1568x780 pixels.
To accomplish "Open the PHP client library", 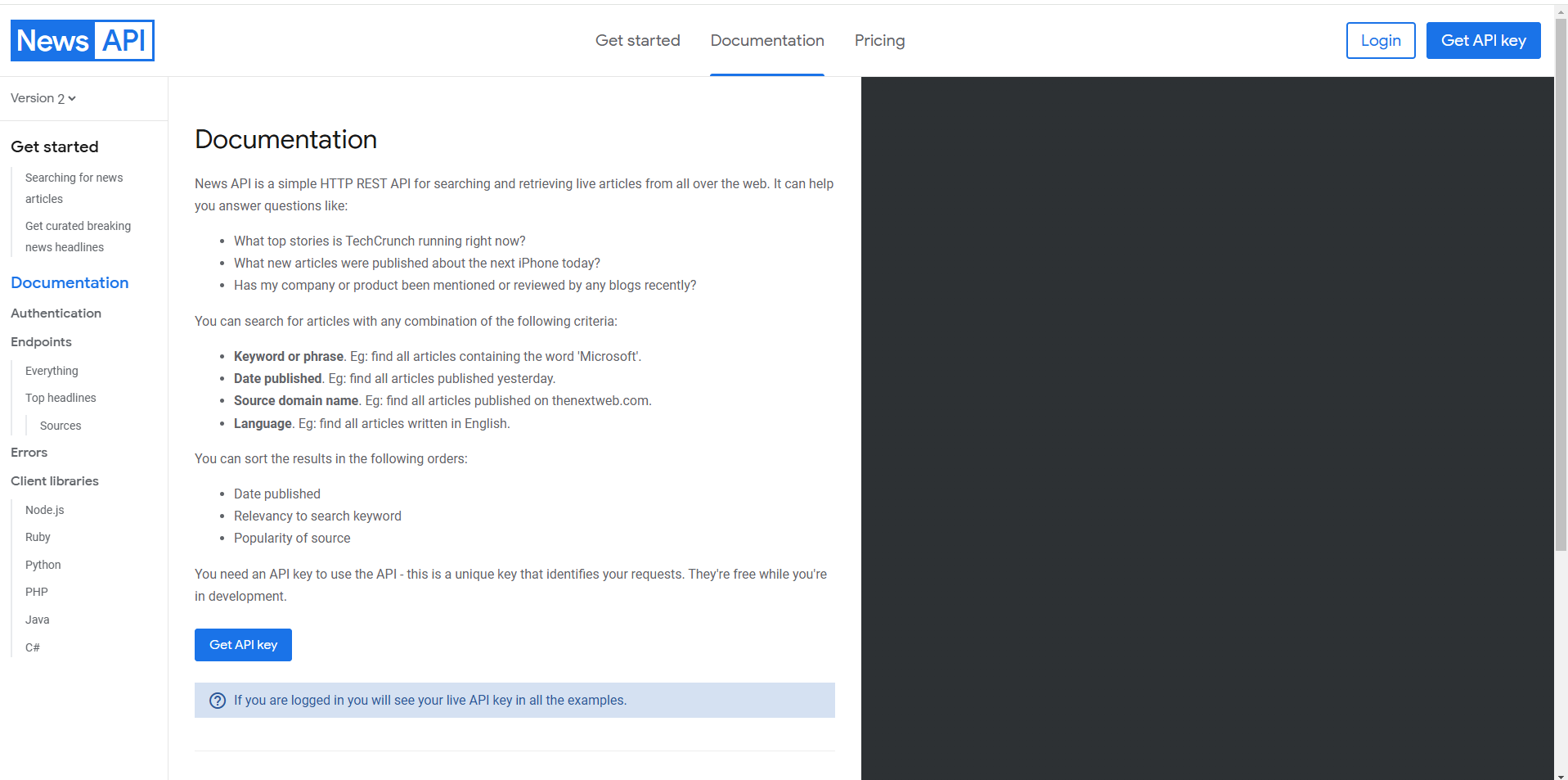I will (37, 592).
